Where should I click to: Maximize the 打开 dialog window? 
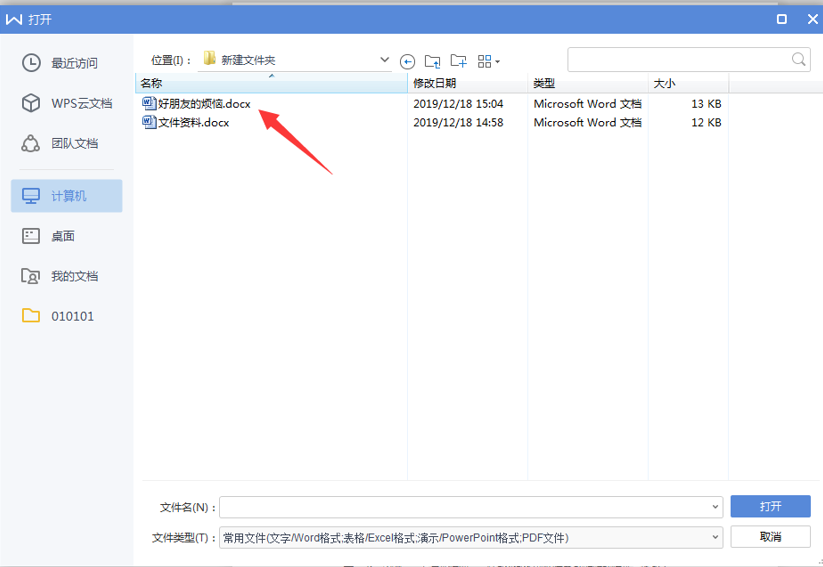click(782, 19)
